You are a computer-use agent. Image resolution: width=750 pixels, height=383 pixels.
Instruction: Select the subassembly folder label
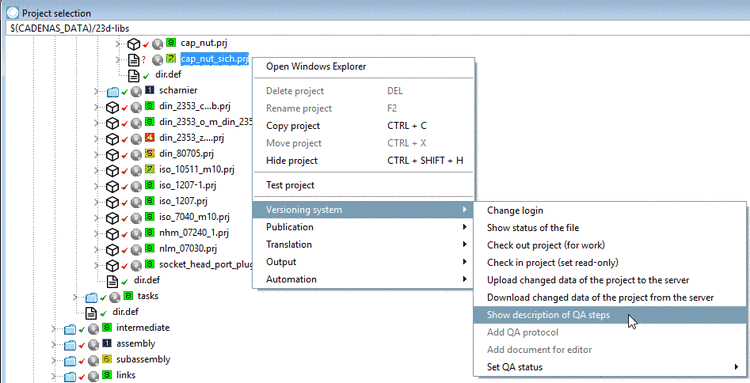click(x=143, y=360)
